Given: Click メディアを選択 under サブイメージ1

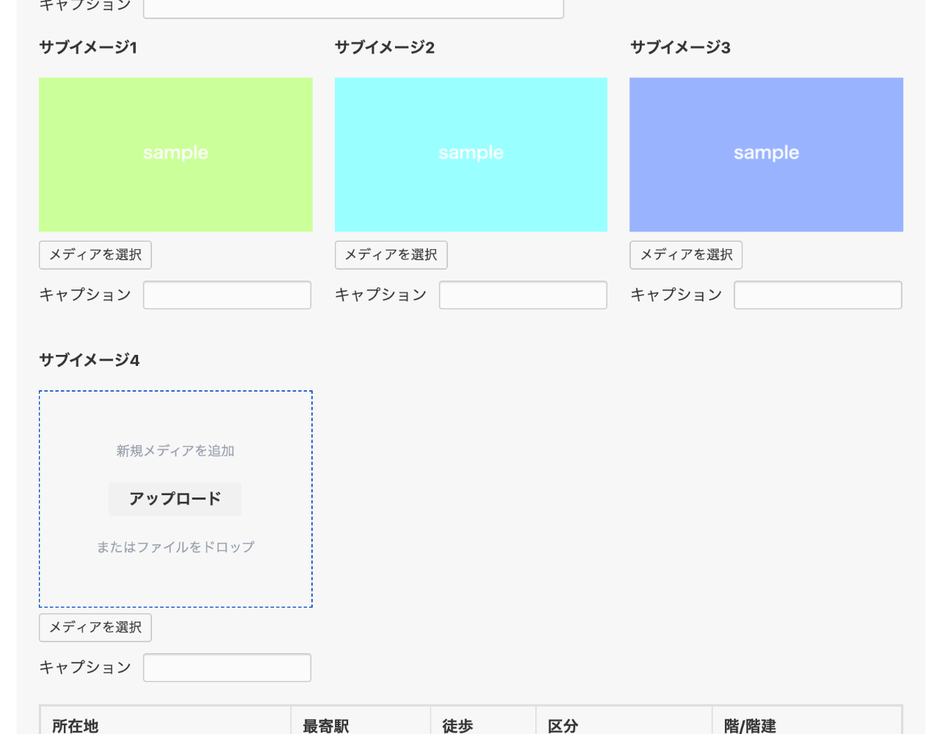Looking at the screenshot, I should pyautogui.click(x=95, y=255).
